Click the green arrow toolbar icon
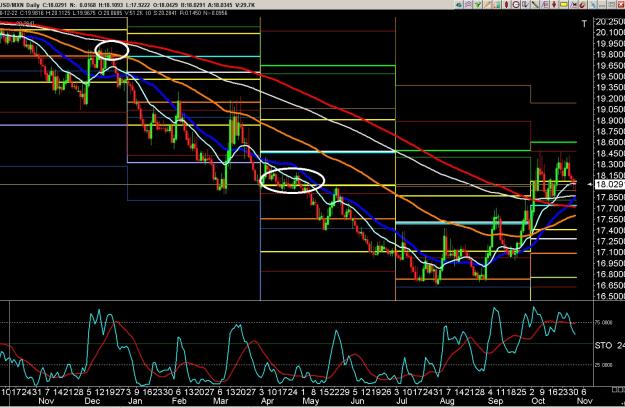The image size is (625, 408). click(x=478, y=5)
